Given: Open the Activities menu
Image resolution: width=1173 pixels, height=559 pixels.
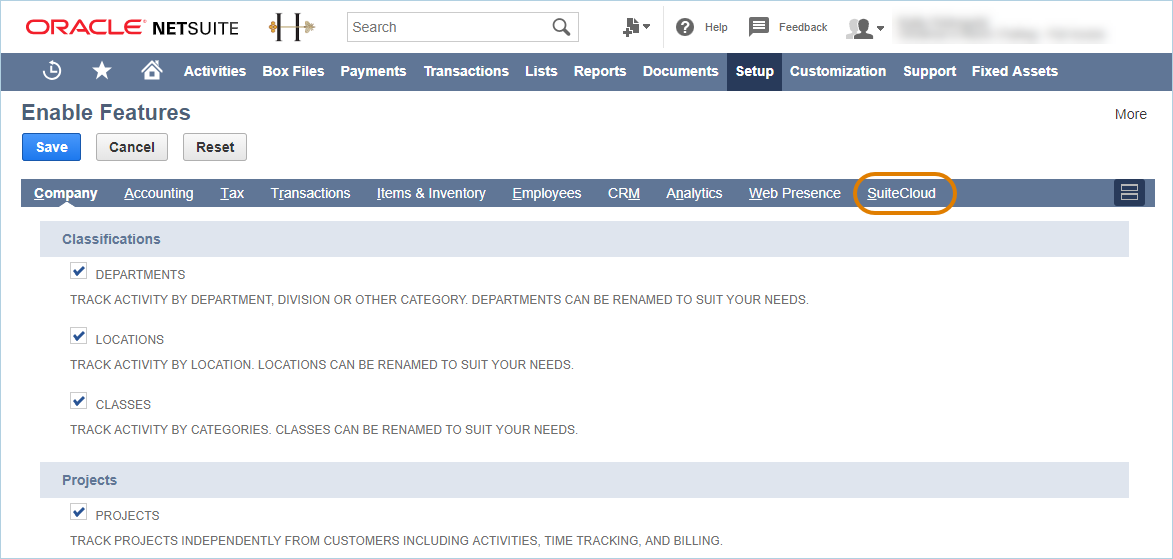Looking at the screenshot, I should (x=215, y=71).
